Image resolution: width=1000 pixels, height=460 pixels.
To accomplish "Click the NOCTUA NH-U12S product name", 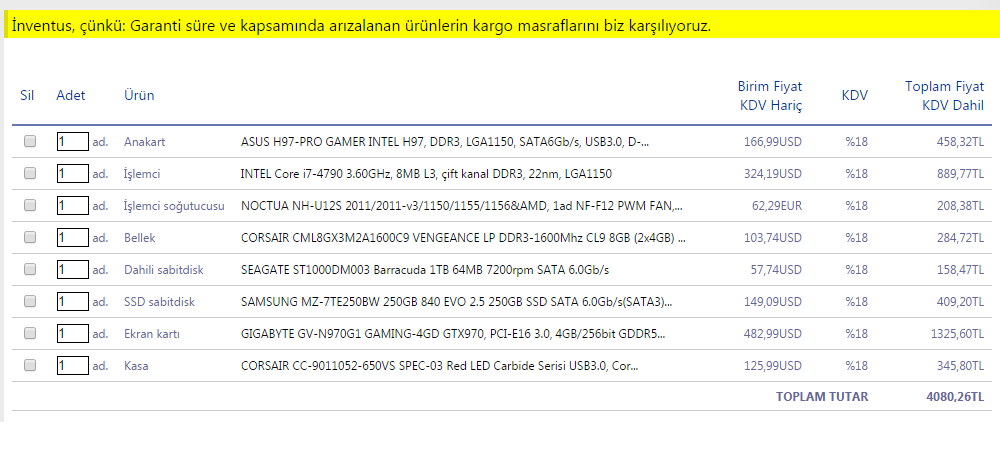I will [x=462, y=206].
